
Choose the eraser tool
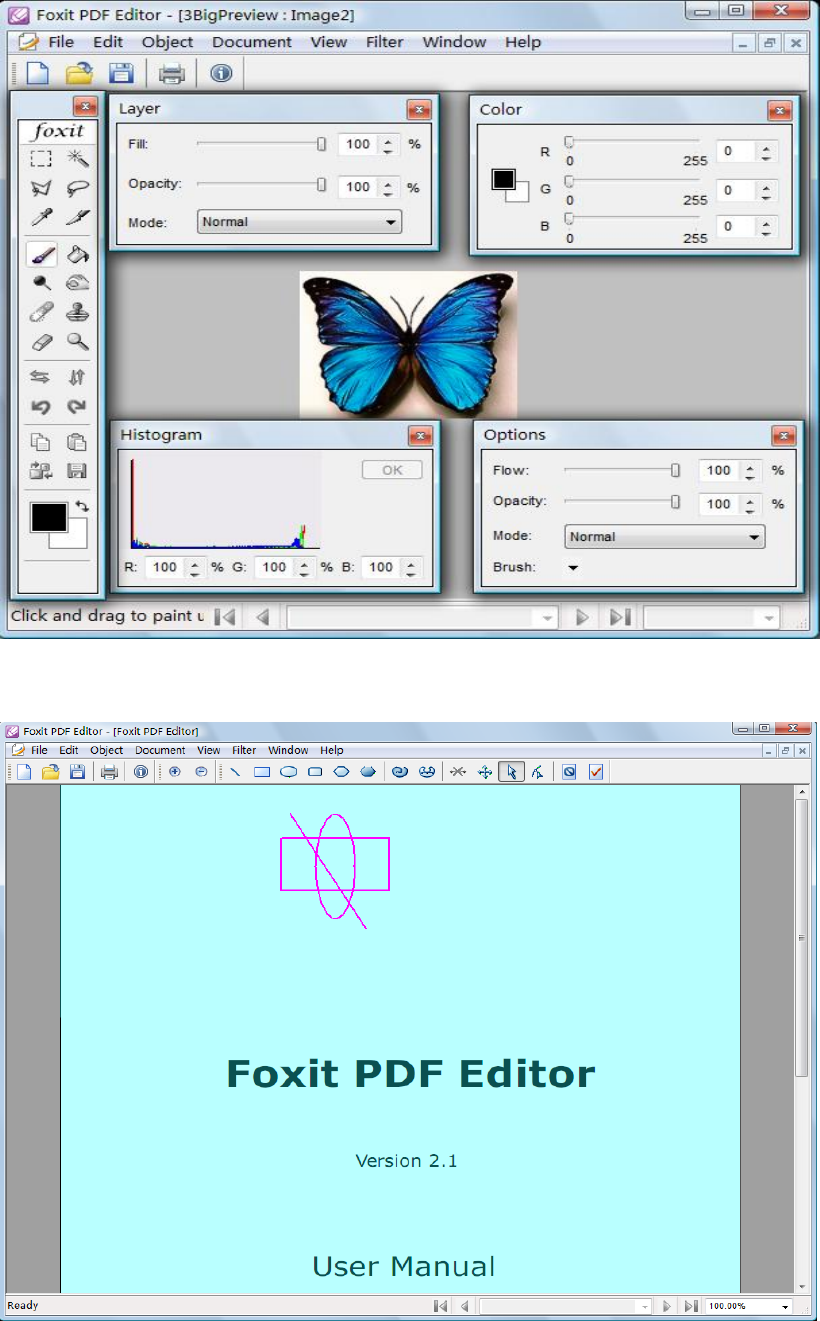pos(41,341)
